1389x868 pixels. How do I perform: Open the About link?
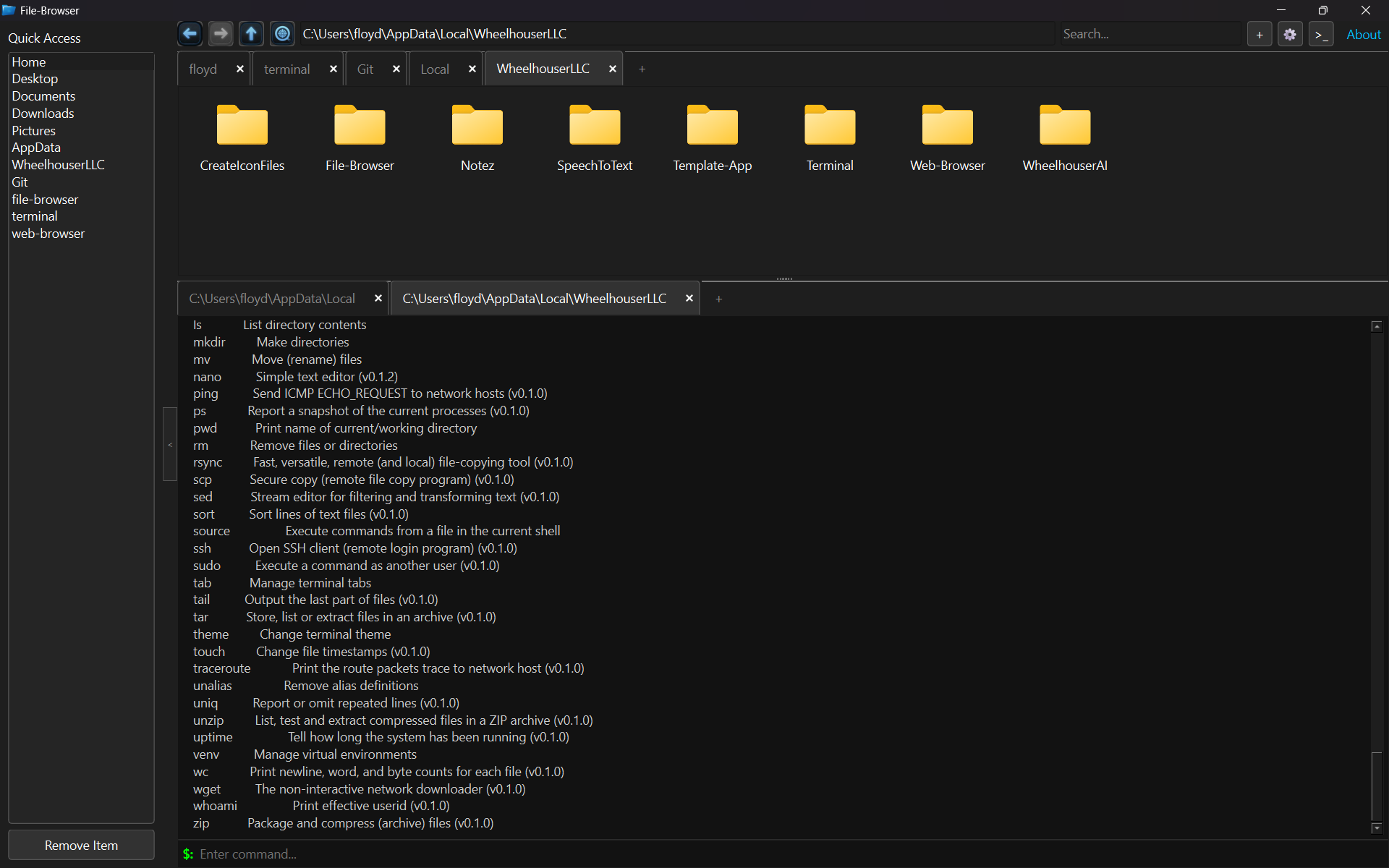(1363, 34)
